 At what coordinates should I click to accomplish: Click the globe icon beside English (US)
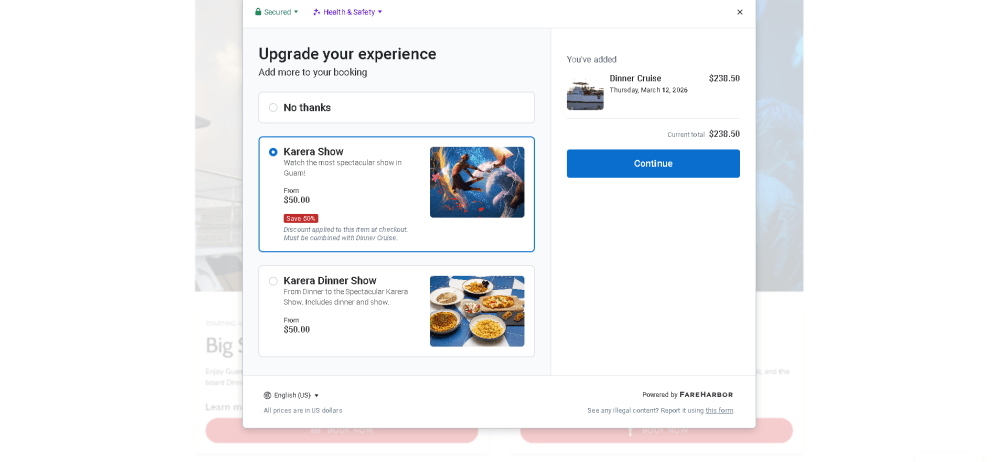click(268, 395)
